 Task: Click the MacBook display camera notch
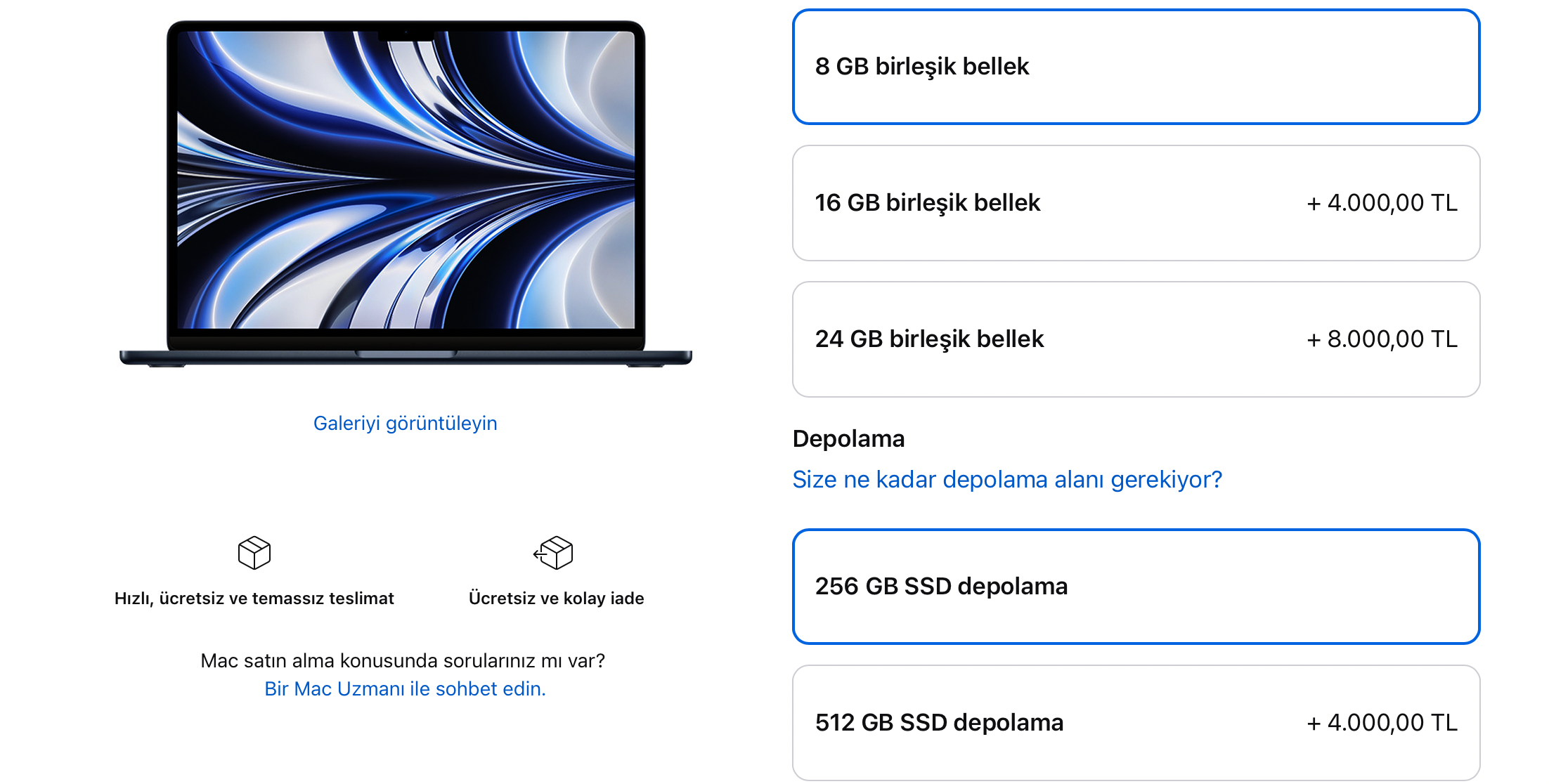(x=406, y=34)
